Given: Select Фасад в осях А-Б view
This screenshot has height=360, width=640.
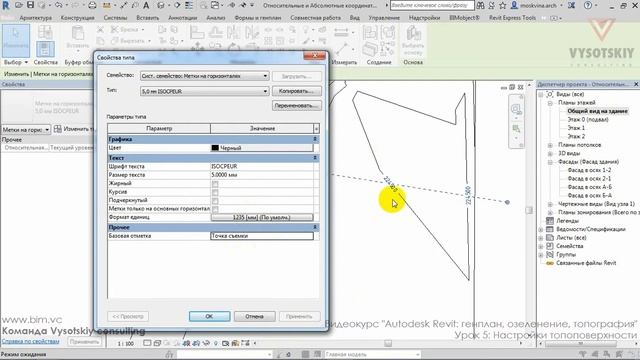Looking at the screenshot, I should pos(589,187).
